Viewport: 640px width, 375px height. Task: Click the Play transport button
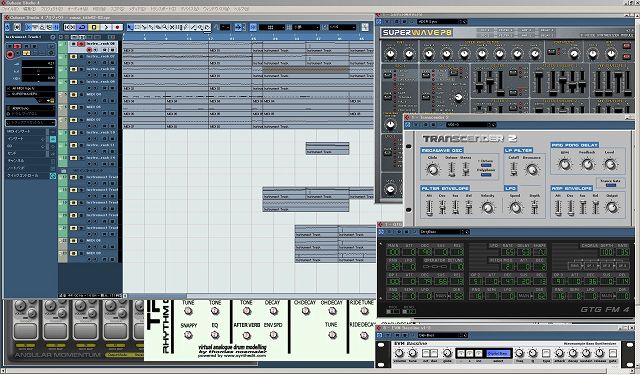[106, 27]
